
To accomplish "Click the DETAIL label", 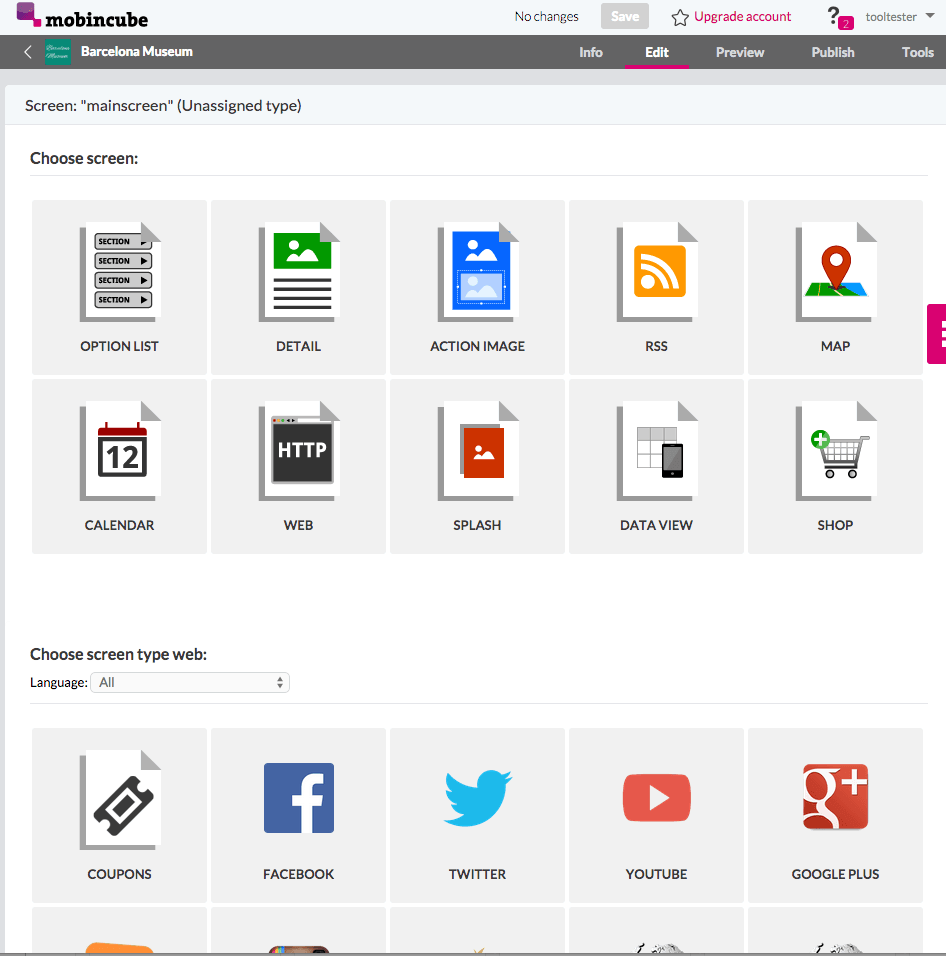I will [x=299, y=346].
